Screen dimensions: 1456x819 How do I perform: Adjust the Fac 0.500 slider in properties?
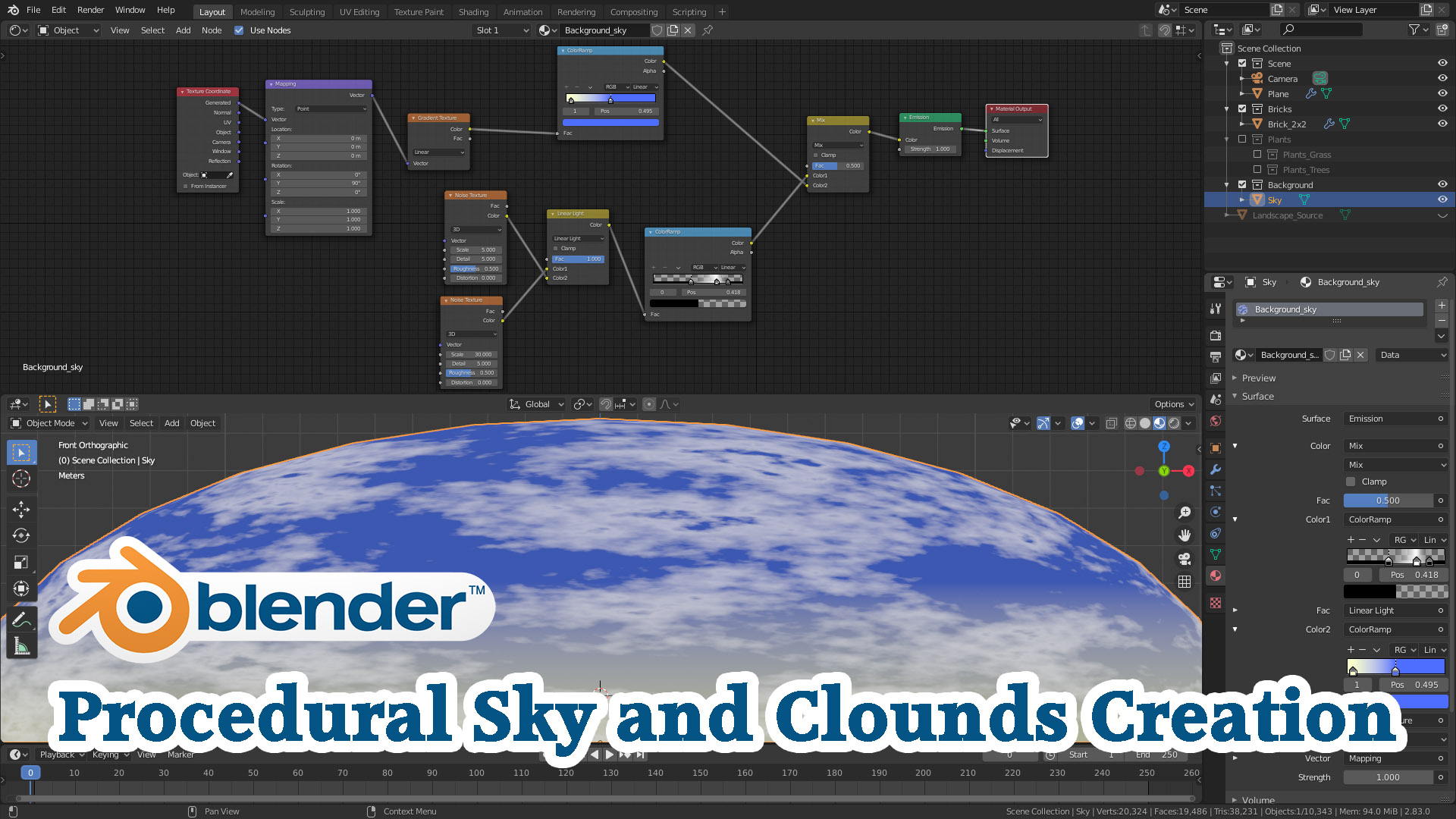click(1388, 500)
